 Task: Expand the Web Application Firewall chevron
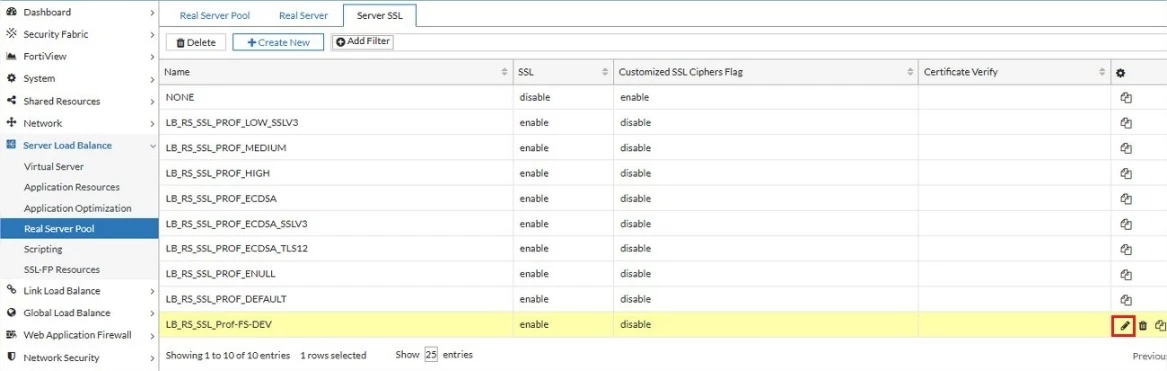click(152, 336)
